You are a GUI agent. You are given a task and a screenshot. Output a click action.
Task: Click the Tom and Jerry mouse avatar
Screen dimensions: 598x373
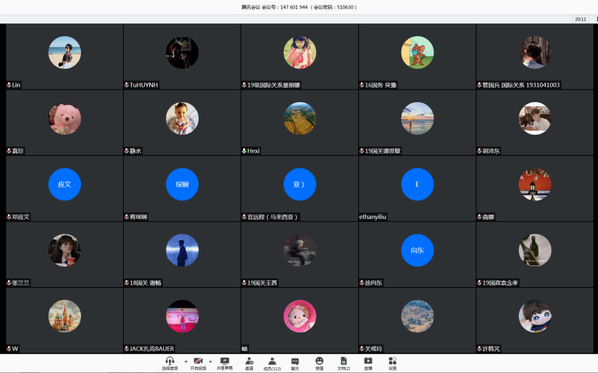point(417,53)
